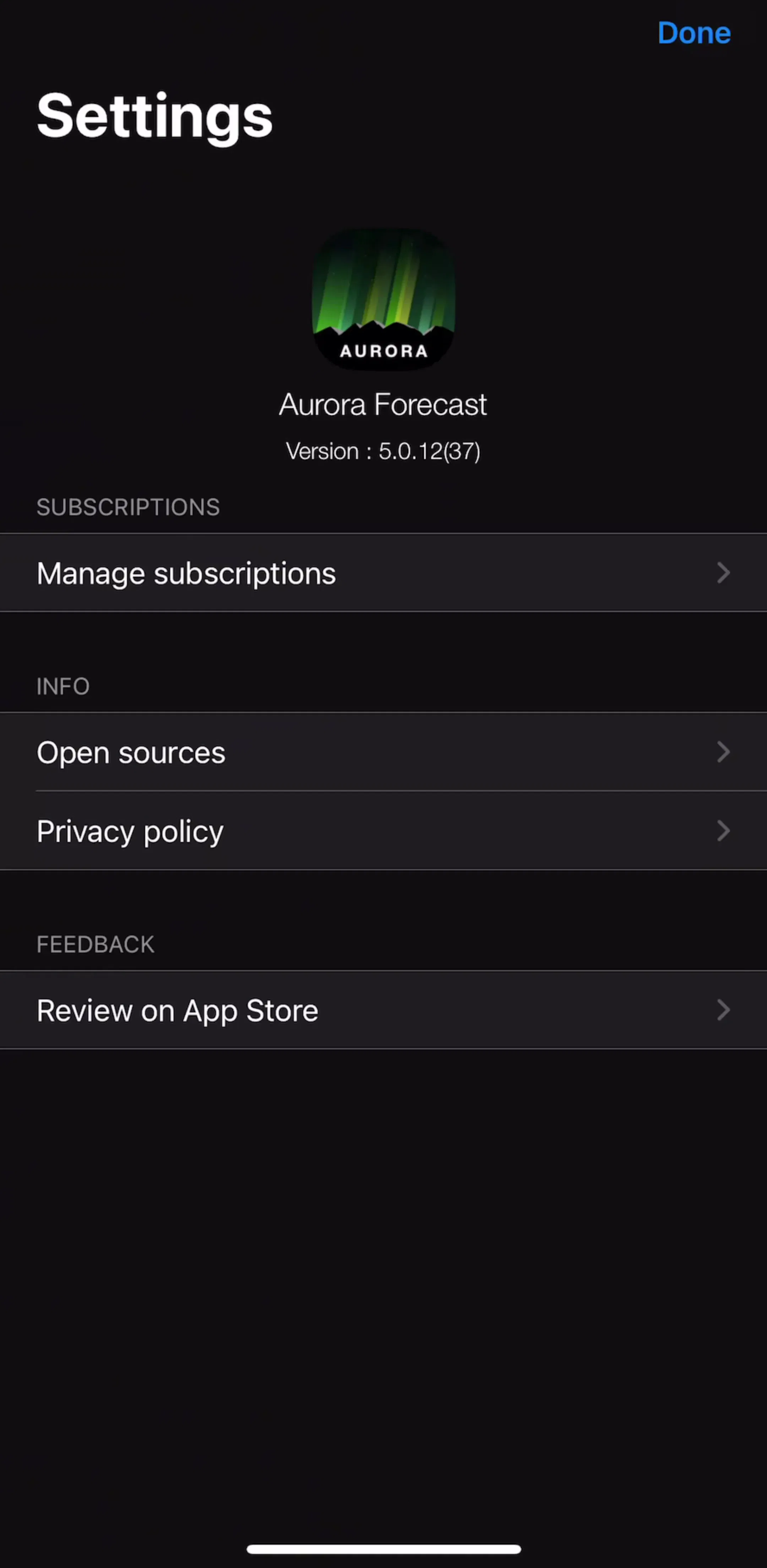Tap the chevron beside Review on App Store
Screen dimensions: 767x1568
pyautogui.click(x=723, y=1010)
